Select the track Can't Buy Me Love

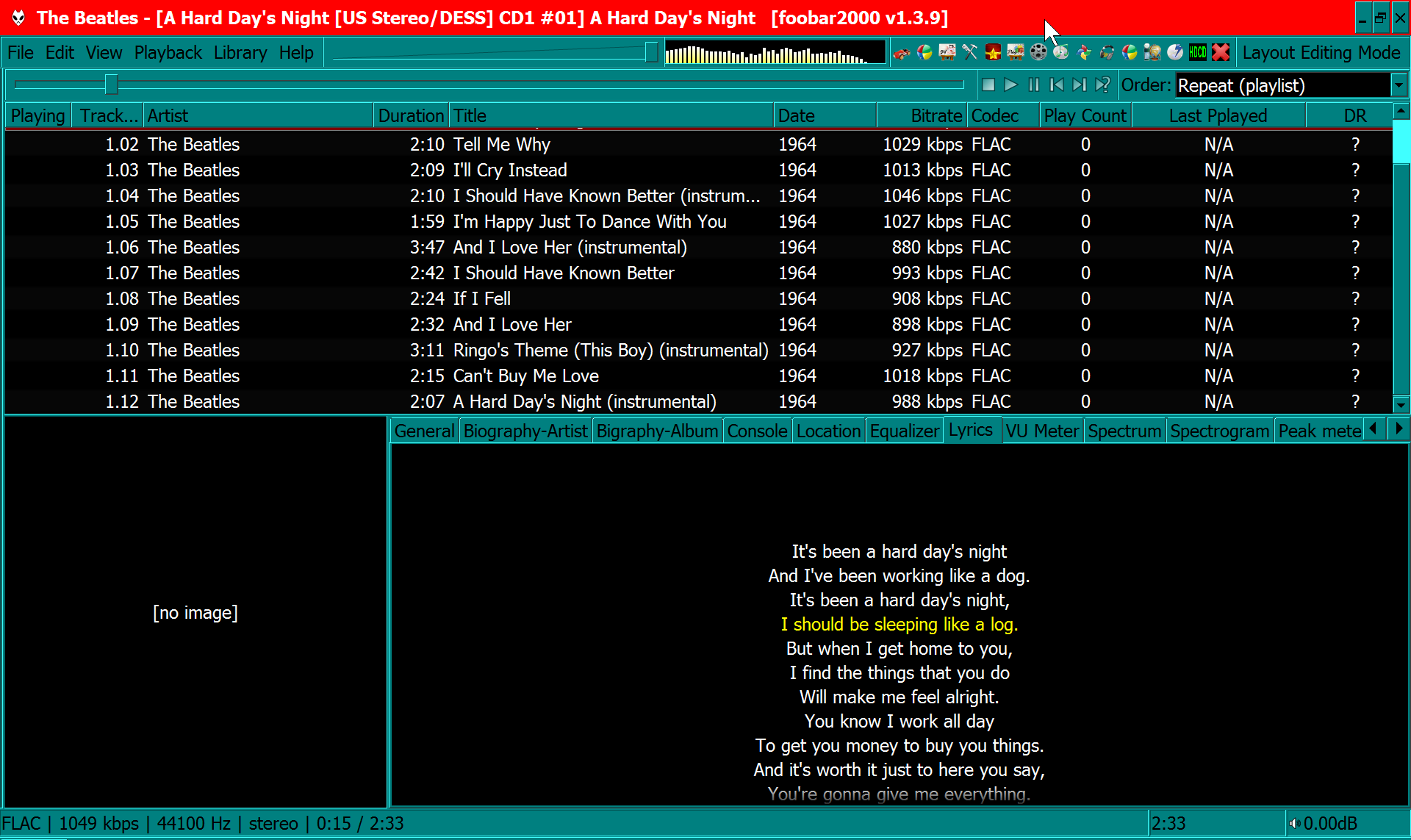pos(698,376)
